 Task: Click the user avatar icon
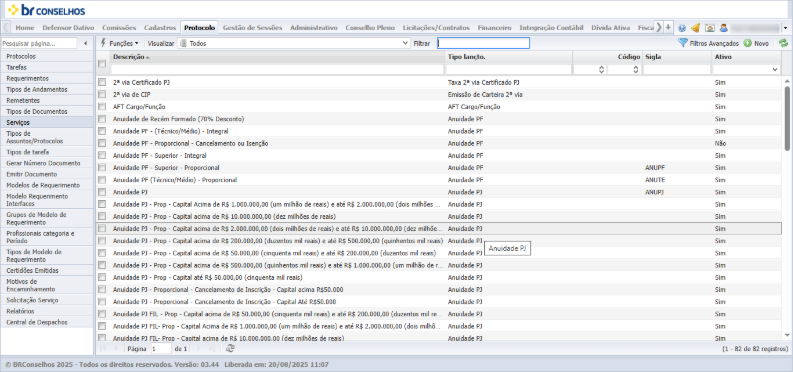click(724, 28)
